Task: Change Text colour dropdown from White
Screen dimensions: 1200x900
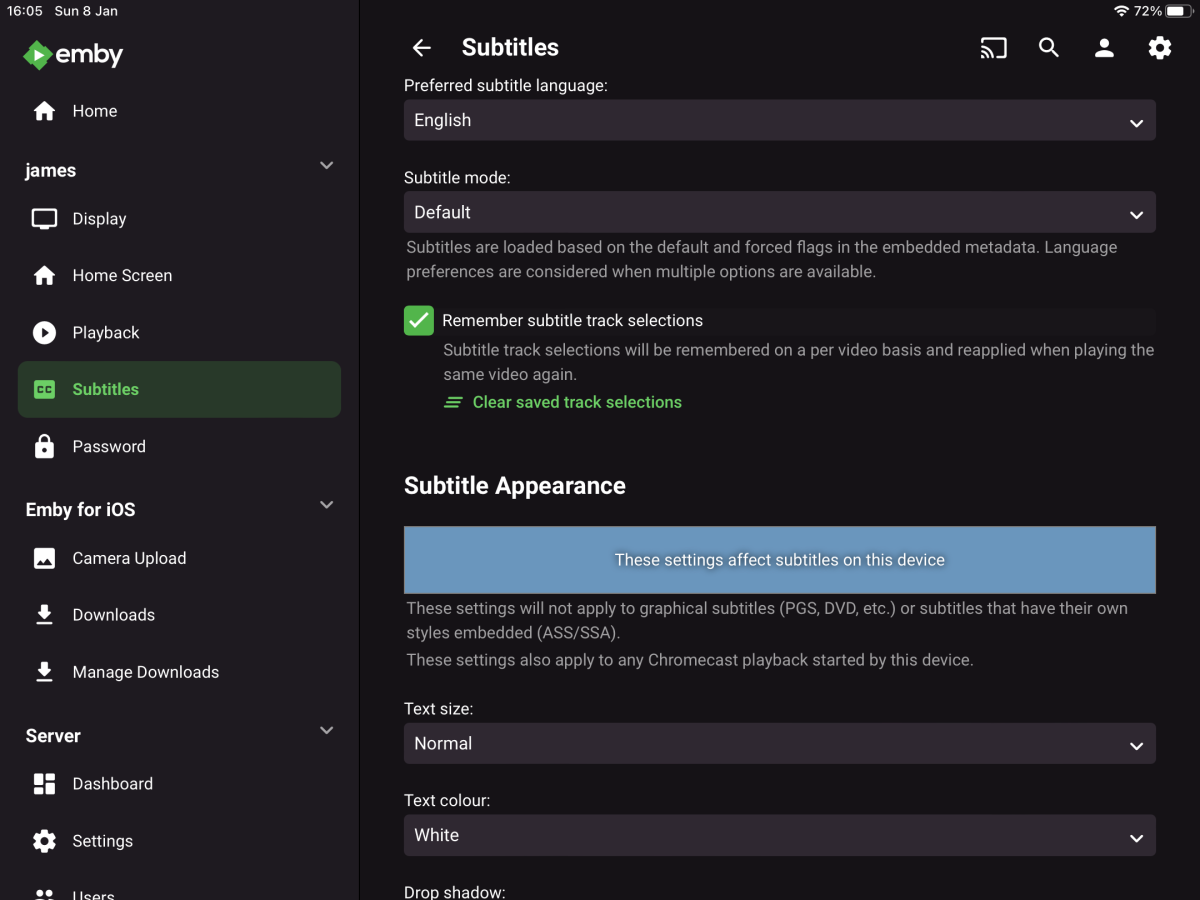Action: coord(779,836)
